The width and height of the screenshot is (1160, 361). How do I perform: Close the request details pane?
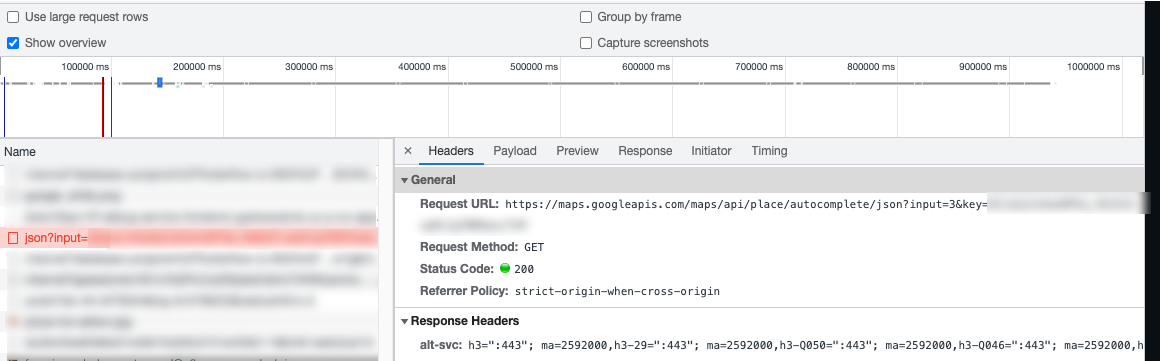(408, 151)
